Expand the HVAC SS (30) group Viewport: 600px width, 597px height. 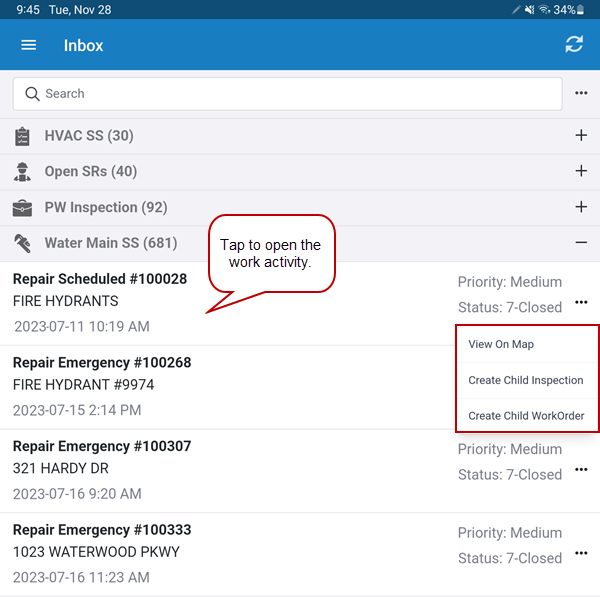[581, 136]
